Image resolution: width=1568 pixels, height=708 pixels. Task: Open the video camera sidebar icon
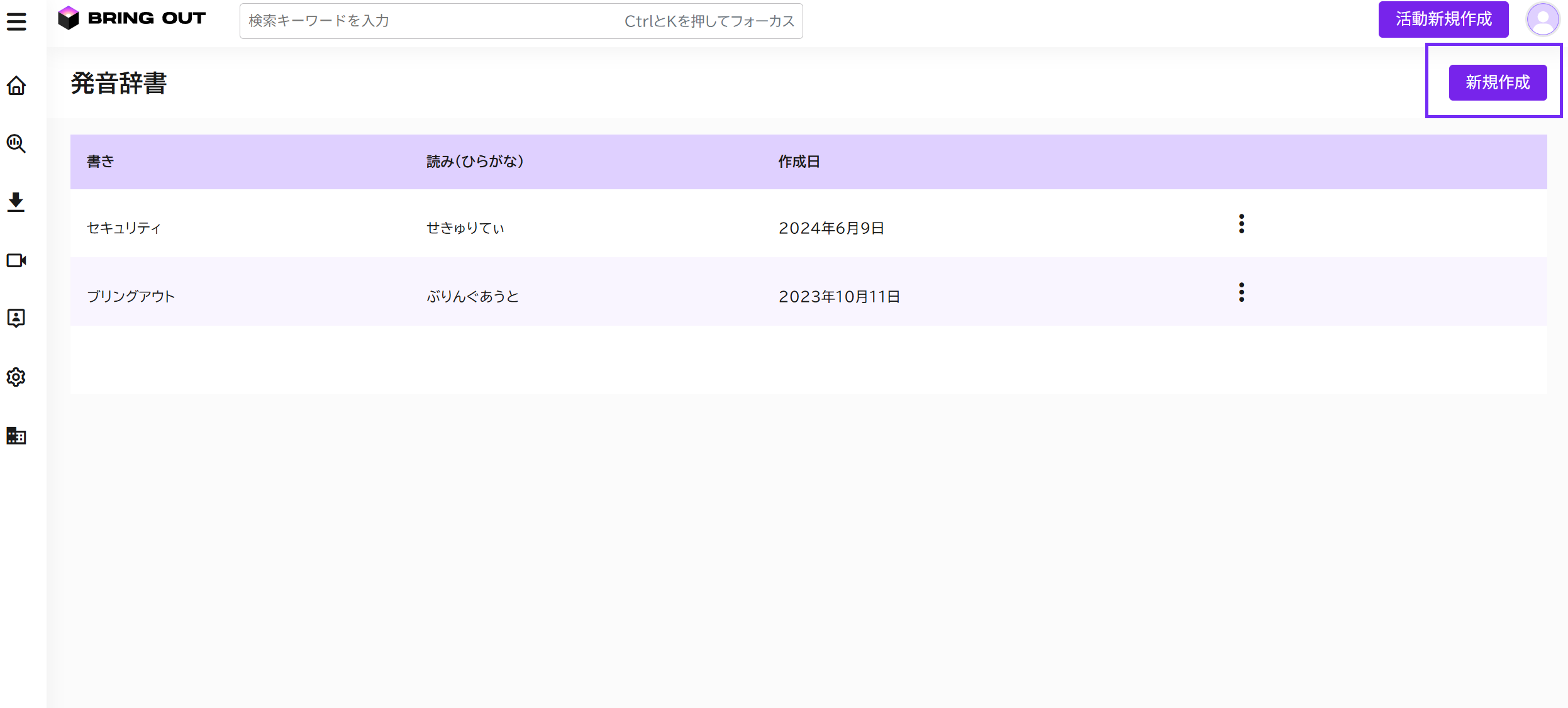pos(16,260)
